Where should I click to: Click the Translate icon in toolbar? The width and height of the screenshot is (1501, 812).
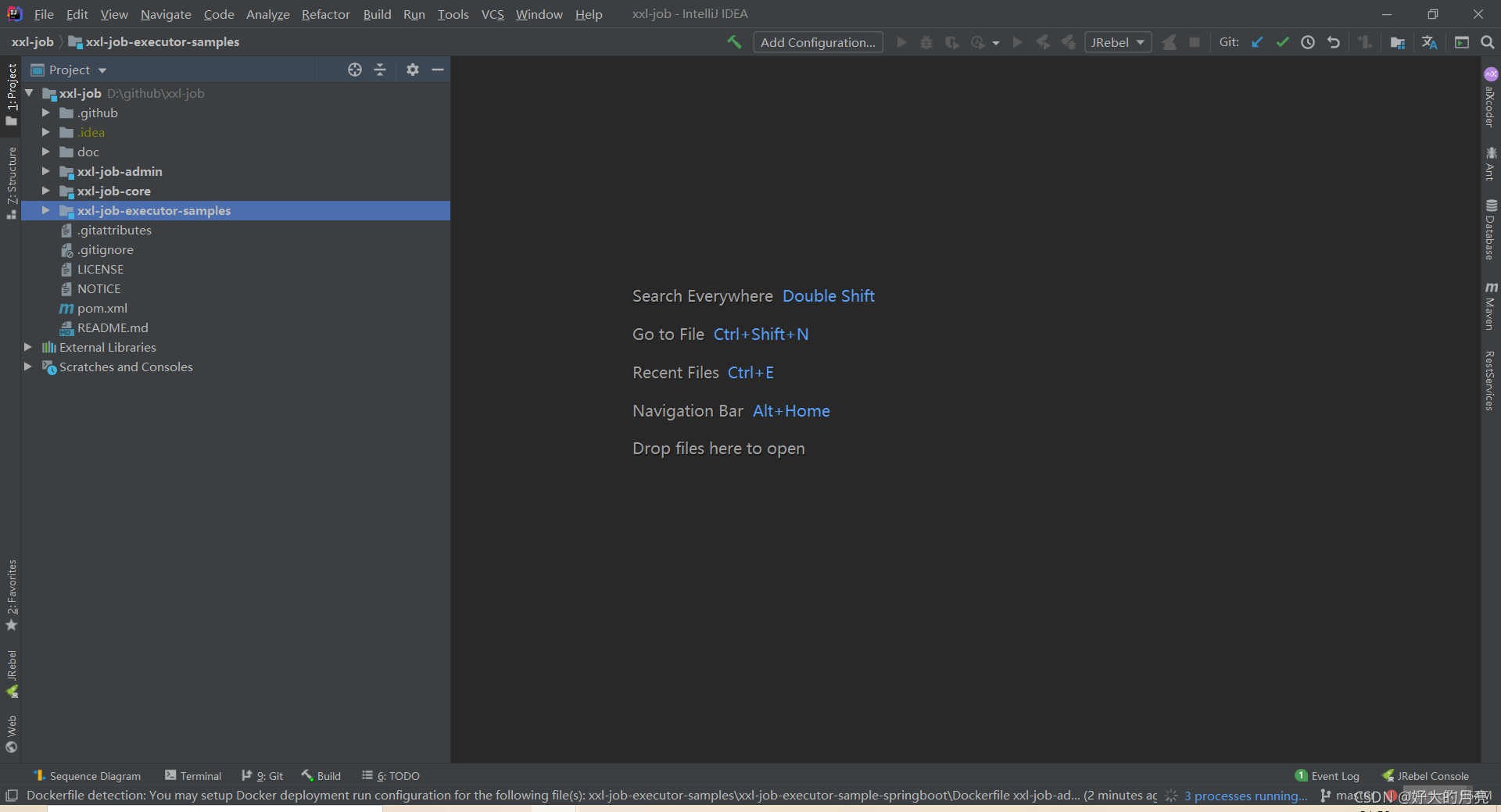1430,42
